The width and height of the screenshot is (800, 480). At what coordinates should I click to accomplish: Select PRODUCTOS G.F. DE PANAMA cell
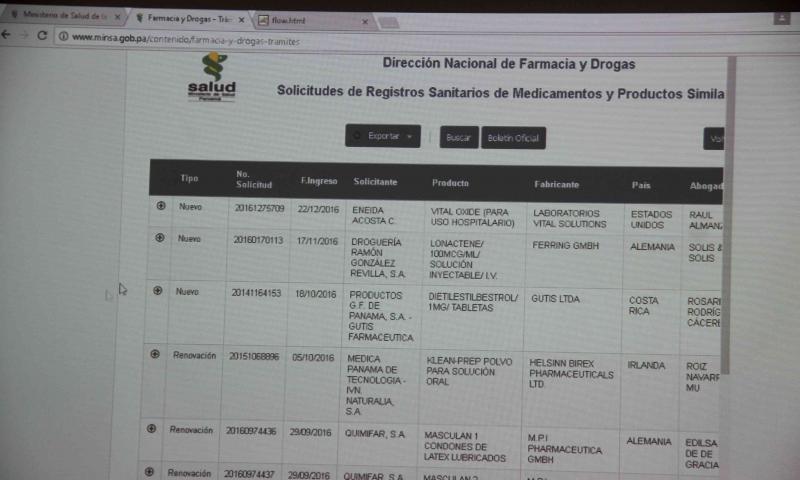coord(381,316)
